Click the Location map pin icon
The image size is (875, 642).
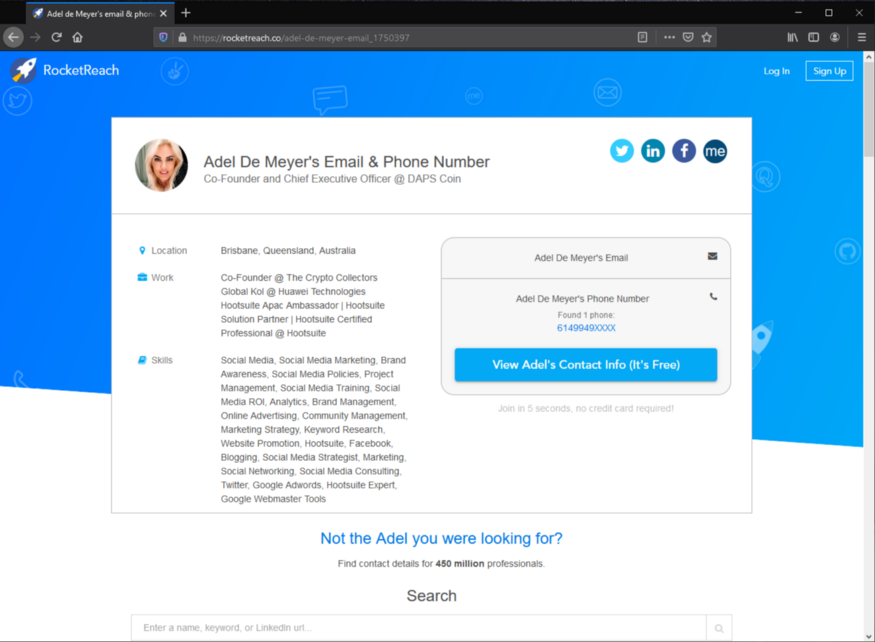coord(142,251)
